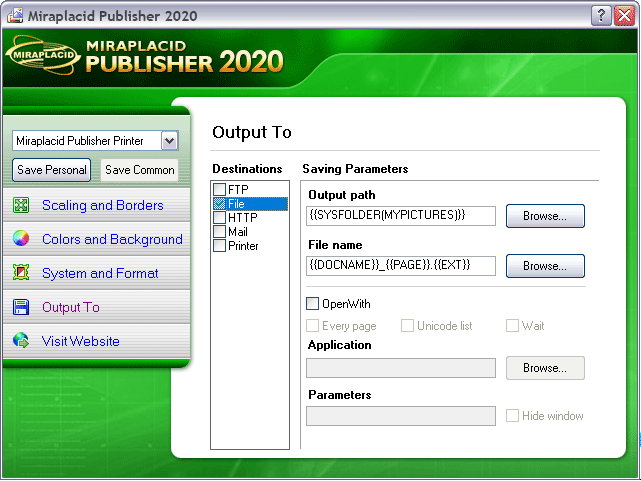This screenshot has width=641, height=481.
Task: Close the Miraplacid Publisher window
Action: coord(624,16)
